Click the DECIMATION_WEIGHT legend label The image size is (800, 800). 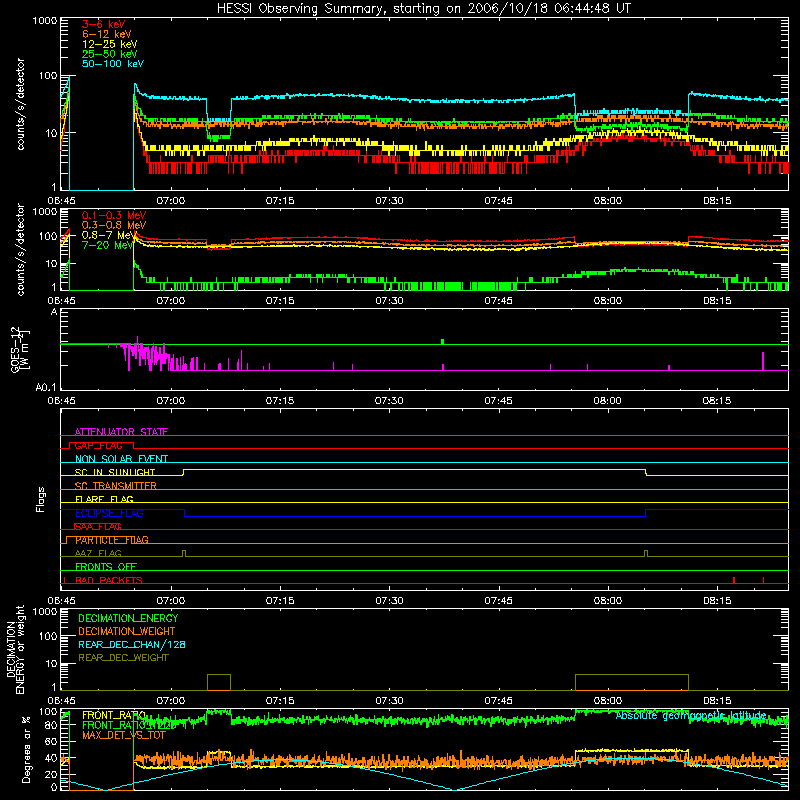[x=127, y=631]
